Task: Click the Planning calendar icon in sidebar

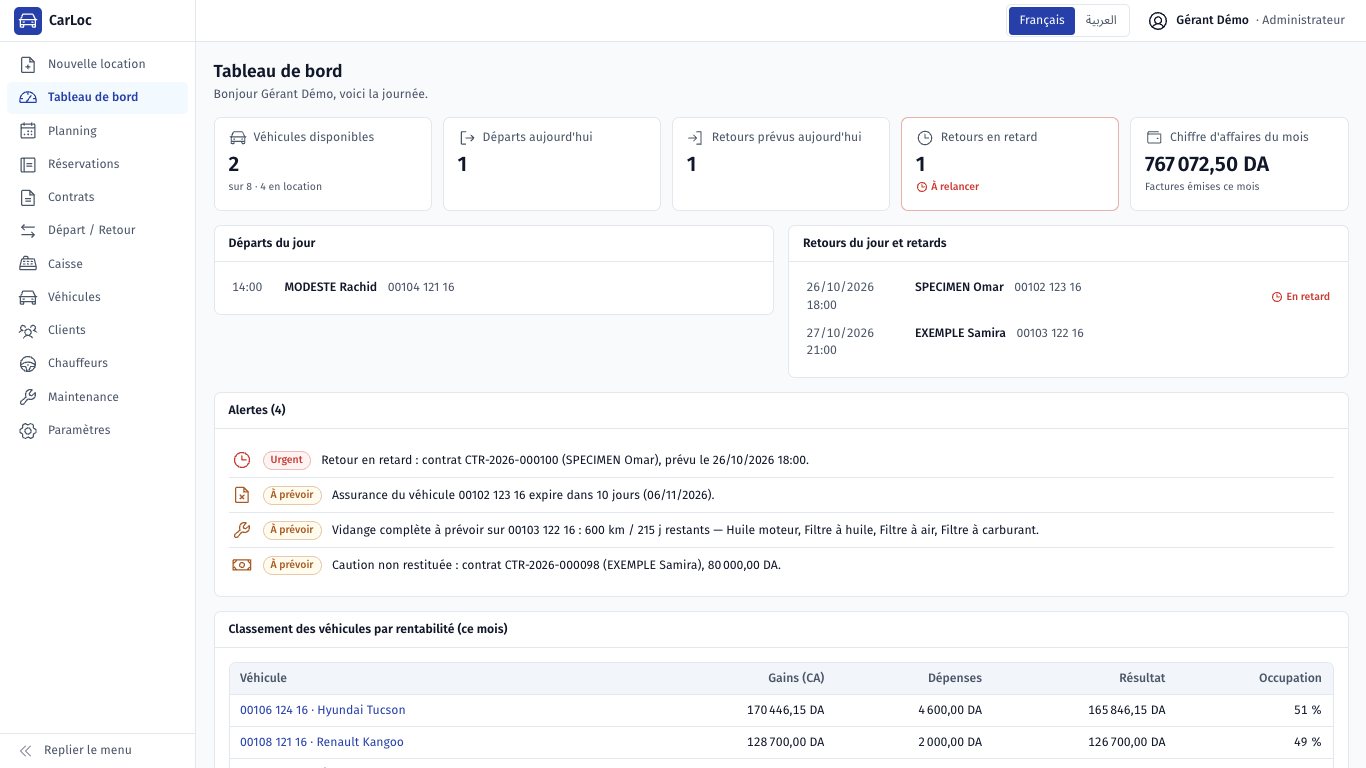Action: click(x=28, y=131)
